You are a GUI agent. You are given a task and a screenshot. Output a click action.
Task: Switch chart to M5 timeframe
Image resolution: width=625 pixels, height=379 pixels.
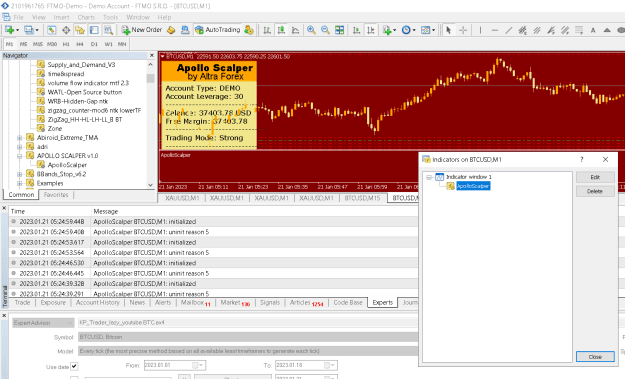(x=24, y=44)
